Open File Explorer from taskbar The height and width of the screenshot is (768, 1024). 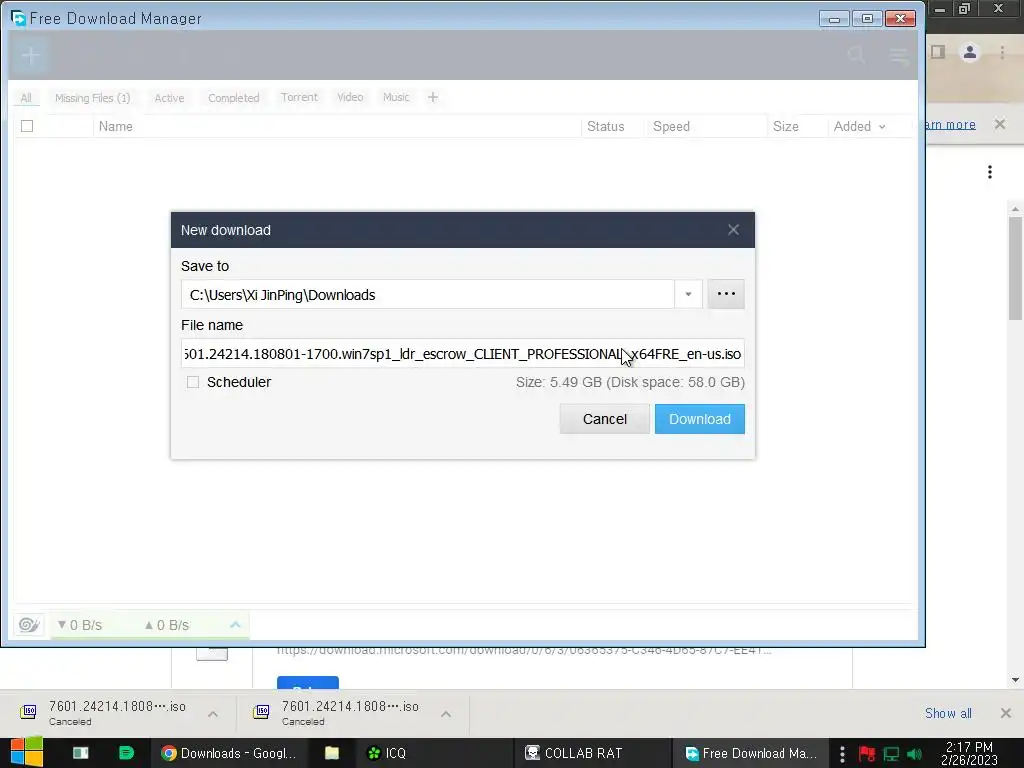click(x=332, y=753)
